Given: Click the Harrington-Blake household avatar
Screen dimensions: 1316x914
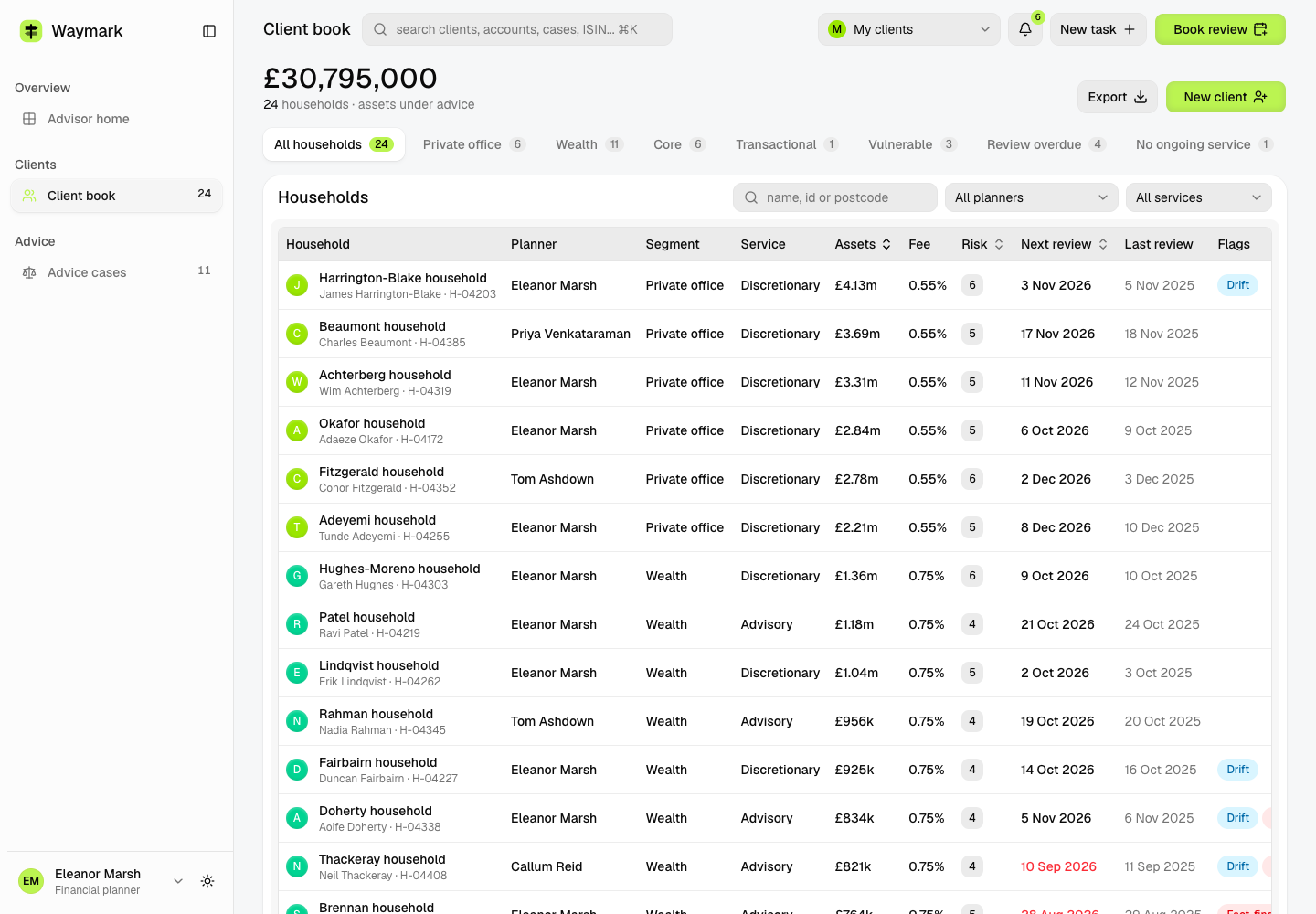Looking at the screenshot, I should point(297,285).
